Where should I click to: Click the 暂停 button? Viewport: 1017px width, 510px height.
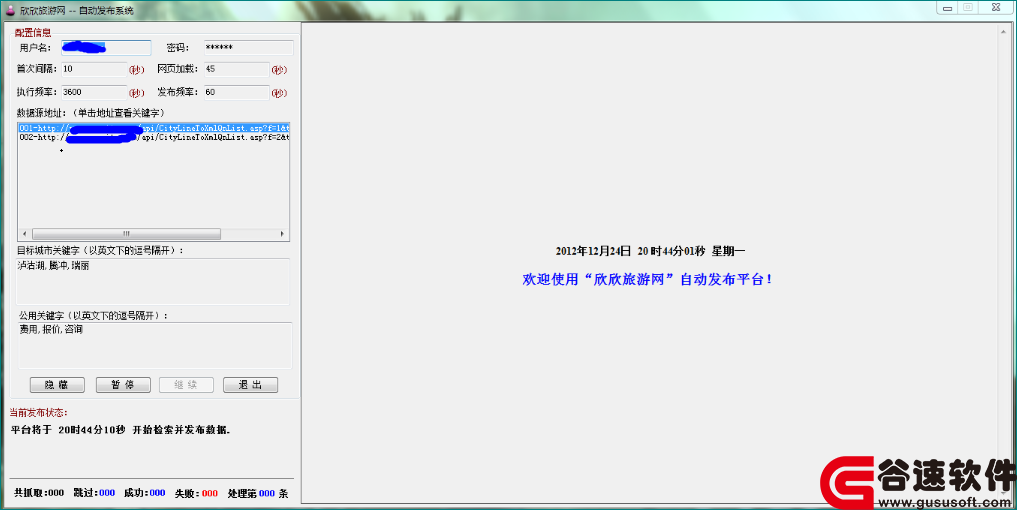coord(123,385)
